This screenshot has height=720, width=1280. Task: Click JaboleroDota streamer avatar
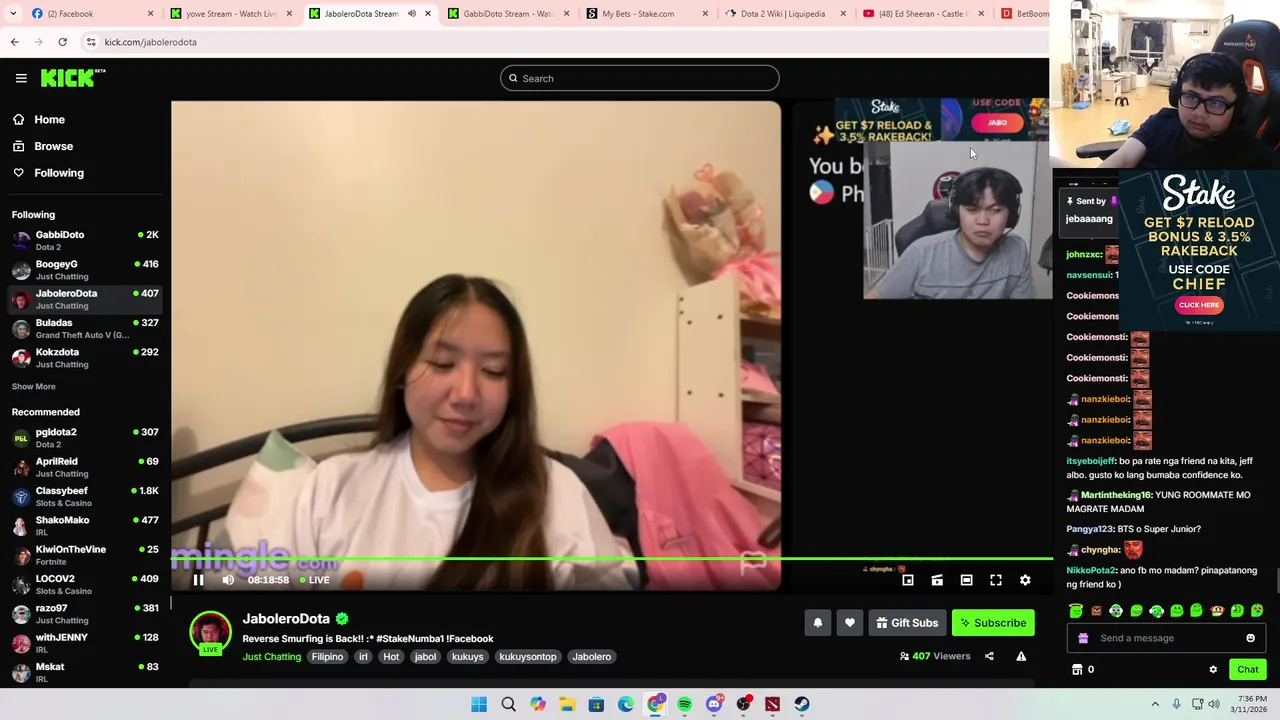click(210, 634)
